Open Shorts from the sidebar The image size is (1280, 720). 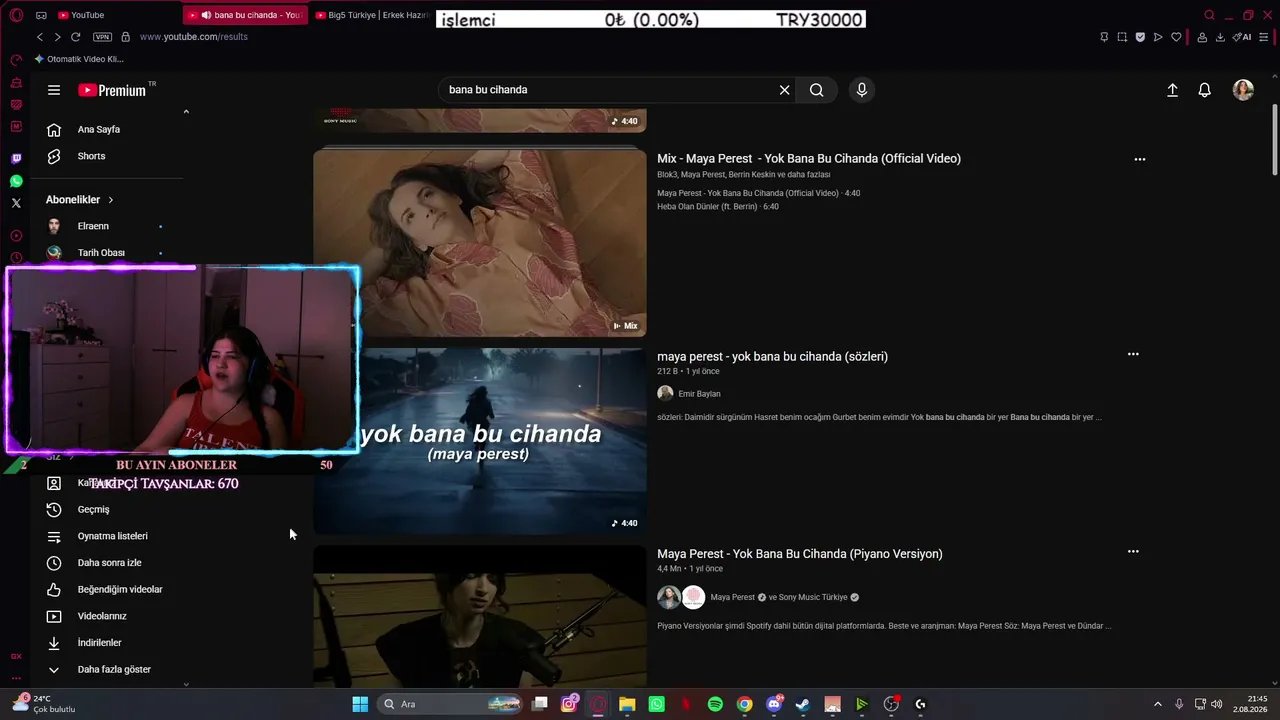point(108,156)
